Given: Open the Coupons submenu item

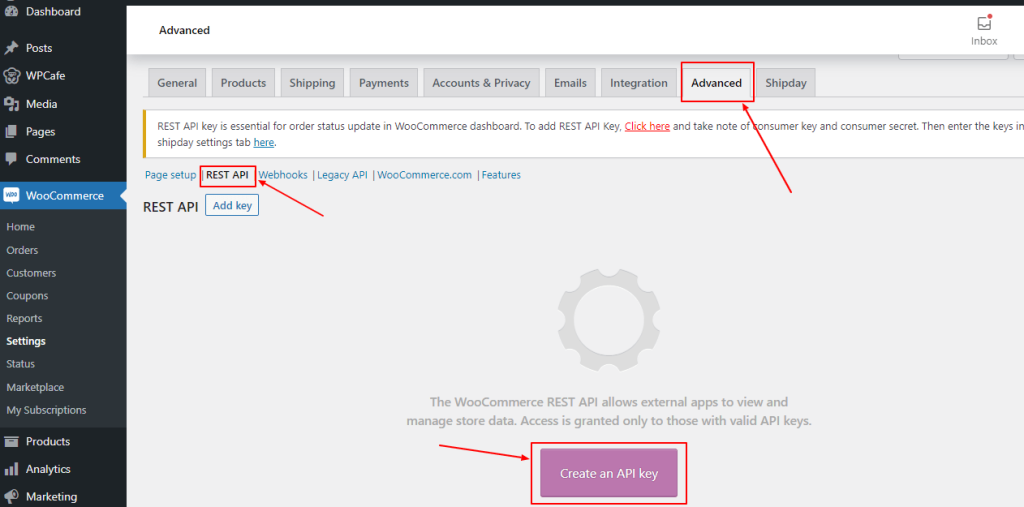Looking at the screenshot, I should coord(27,296).
